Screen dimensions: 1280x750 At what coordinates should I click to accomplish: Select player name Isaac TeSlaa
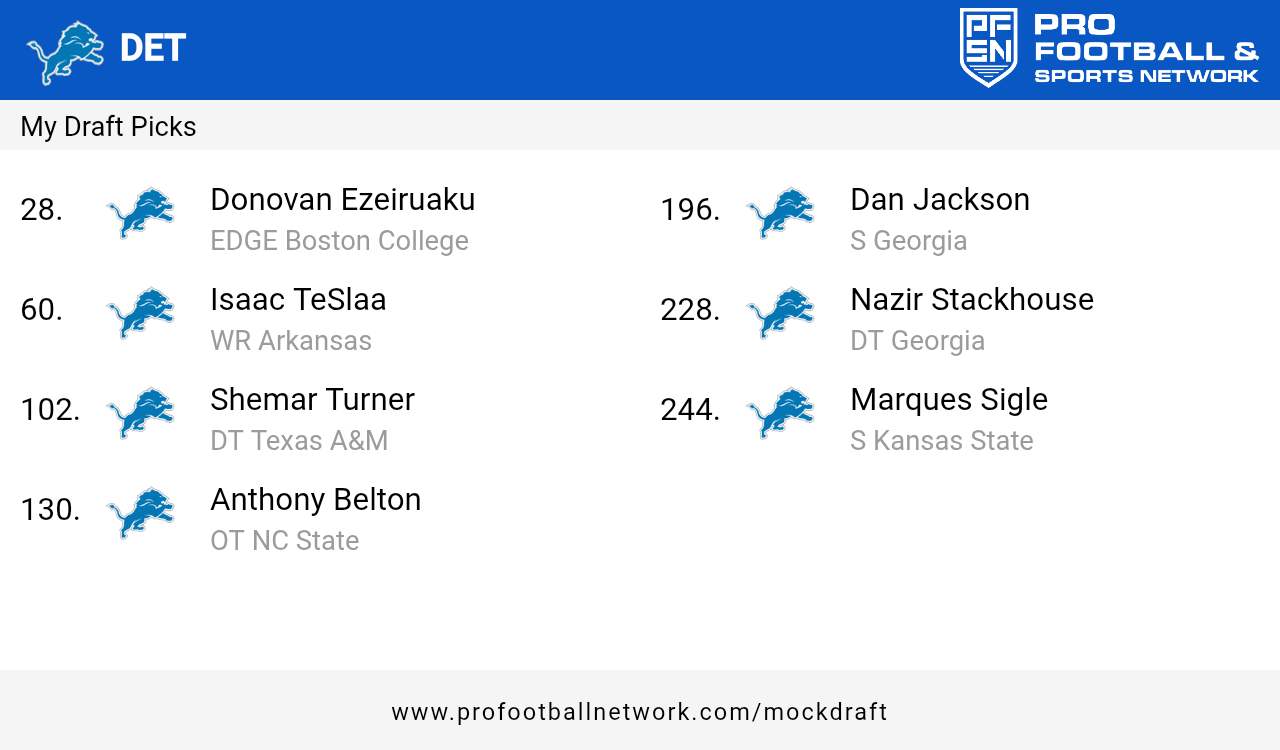(x=298, y=300)
